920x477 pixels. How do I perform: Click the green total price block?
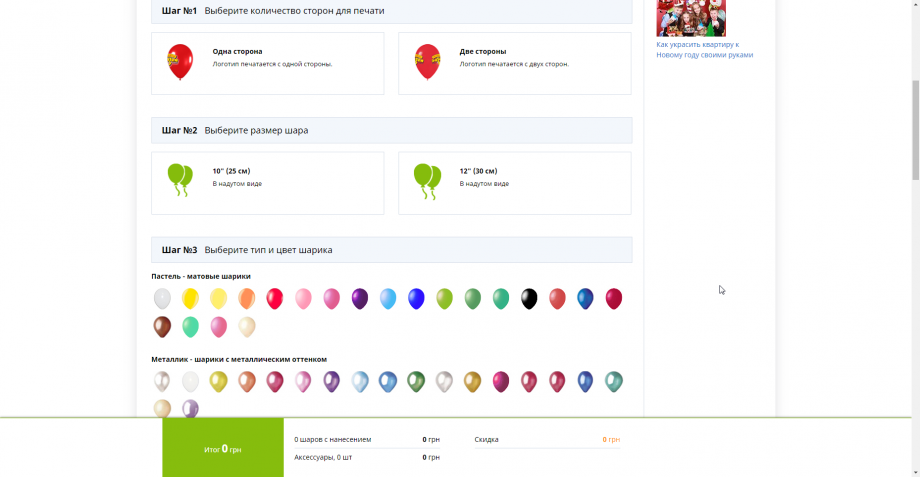[223, 449]
